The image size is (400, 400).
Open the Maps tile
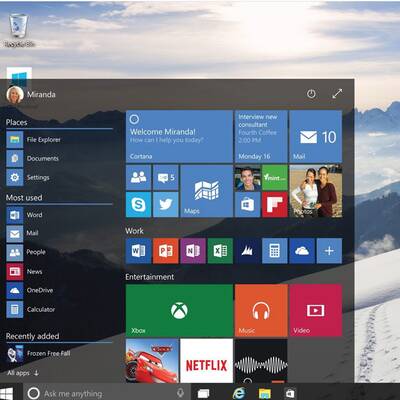(x=207, y=191)
